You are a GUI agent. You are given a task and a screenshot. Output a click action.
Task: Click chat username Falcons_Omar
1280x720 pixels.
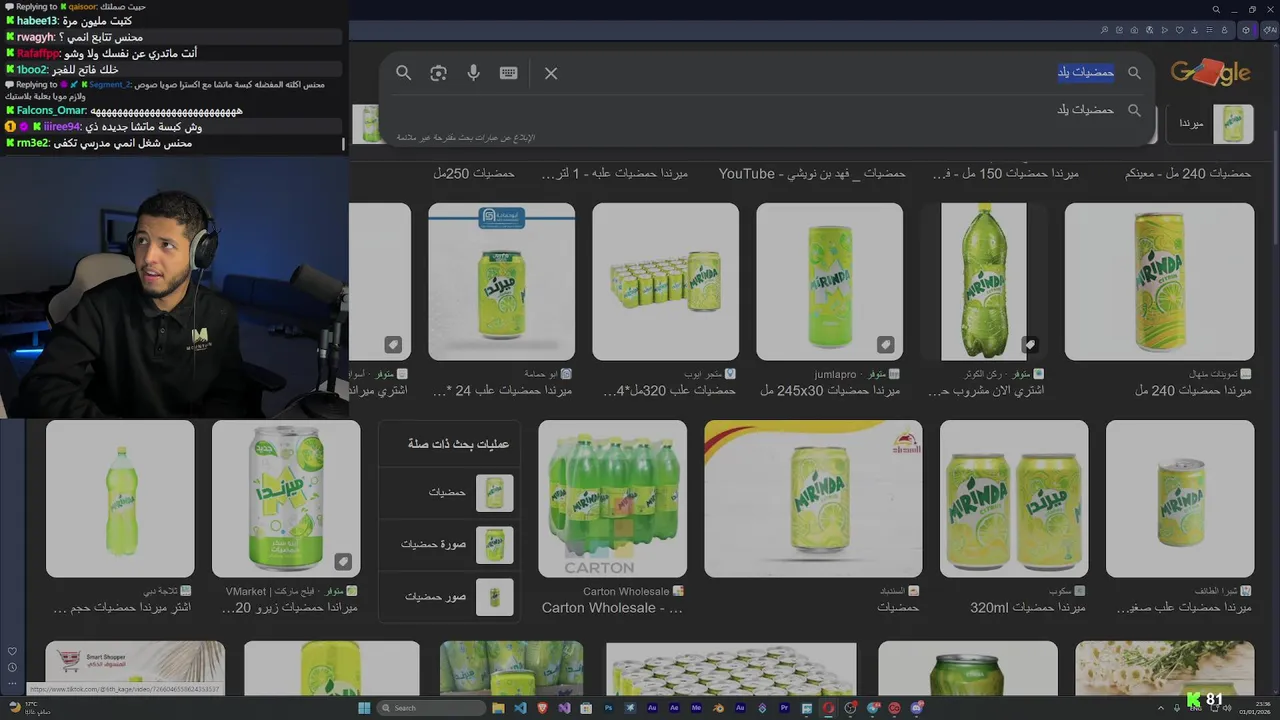52,110
